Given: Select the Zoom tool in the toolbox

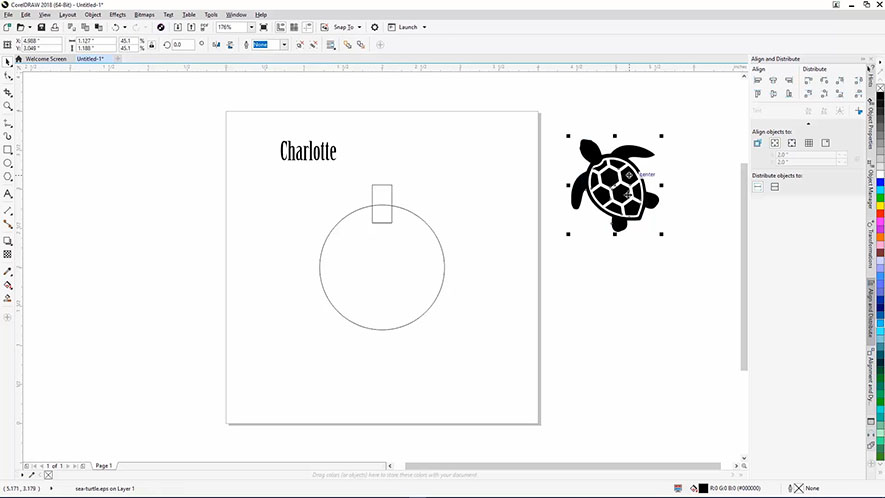Looking at the screenshot, I should pyautogui.click(x=8, y=106).
